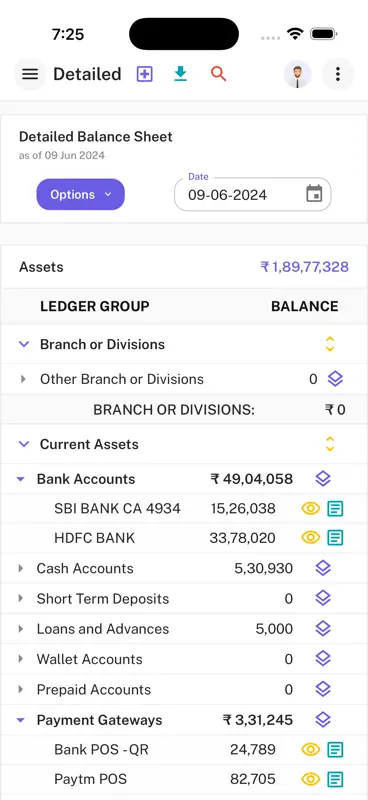Collapse the Bank Accounts group
Screen dimensions: 368x800
point(20,479)
